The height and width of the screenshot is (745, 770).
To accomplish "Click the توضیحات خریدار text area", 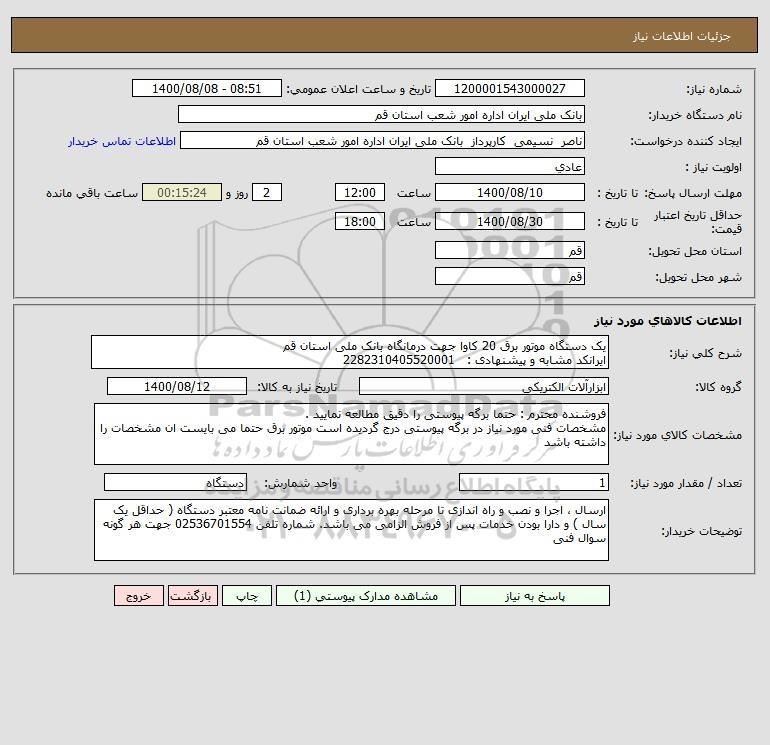I will (x=351, y=530).
